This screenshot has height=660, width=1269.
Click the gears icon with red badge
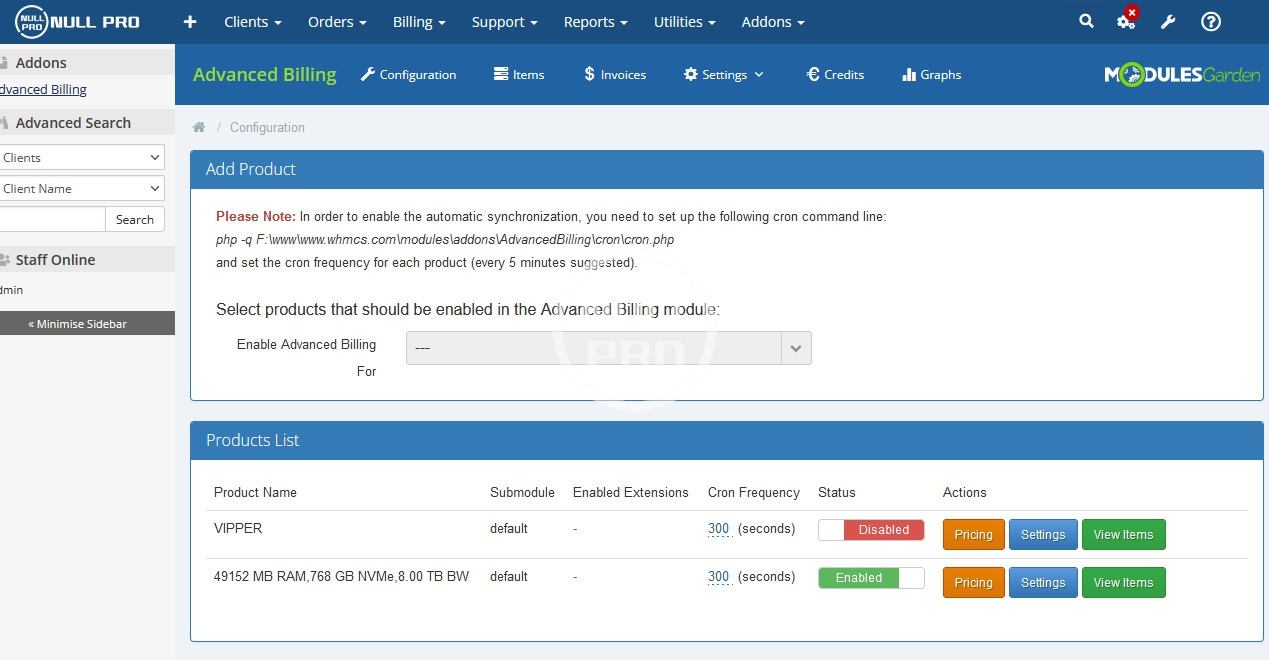point(1126,21)
